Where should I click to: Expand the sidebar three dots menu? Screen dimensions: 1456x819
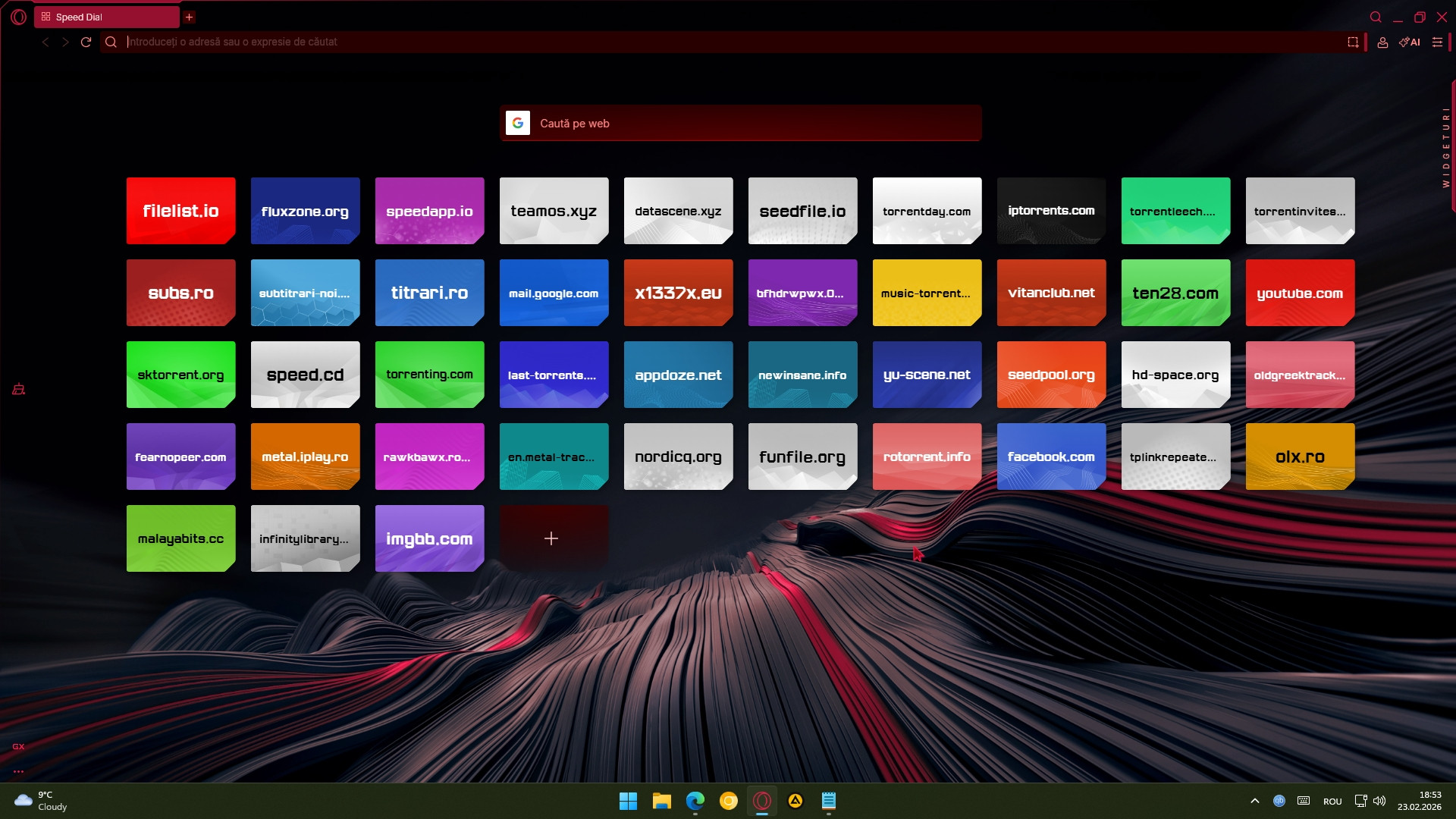tap(18, 771)
